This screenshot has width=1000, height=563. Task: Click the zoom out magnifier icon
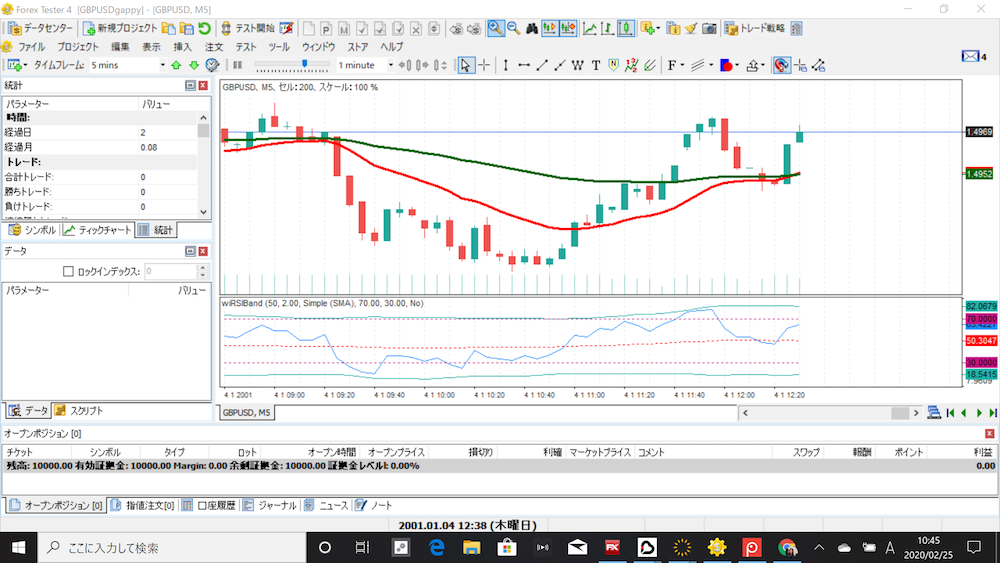point(513,28)
